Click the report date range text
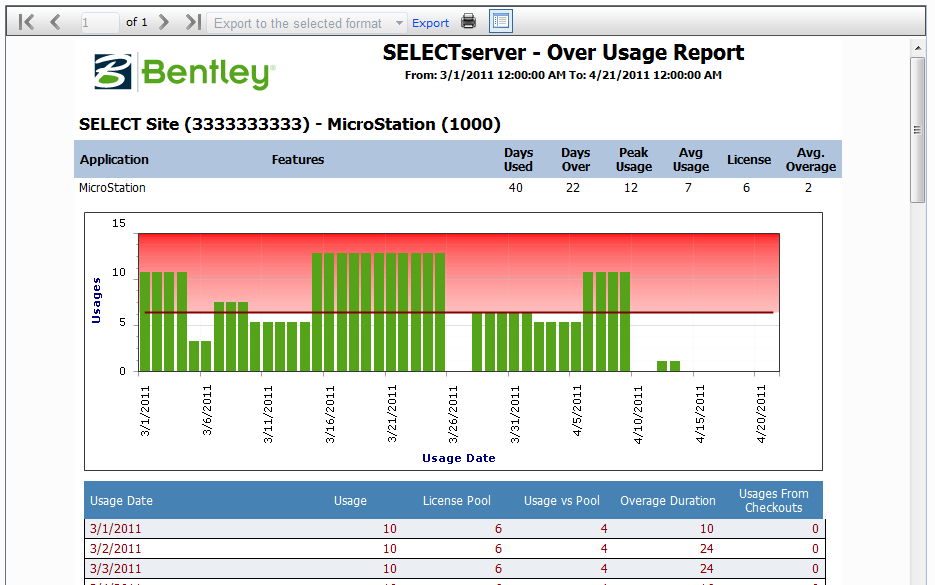The image size is (935, 585). 563,75
